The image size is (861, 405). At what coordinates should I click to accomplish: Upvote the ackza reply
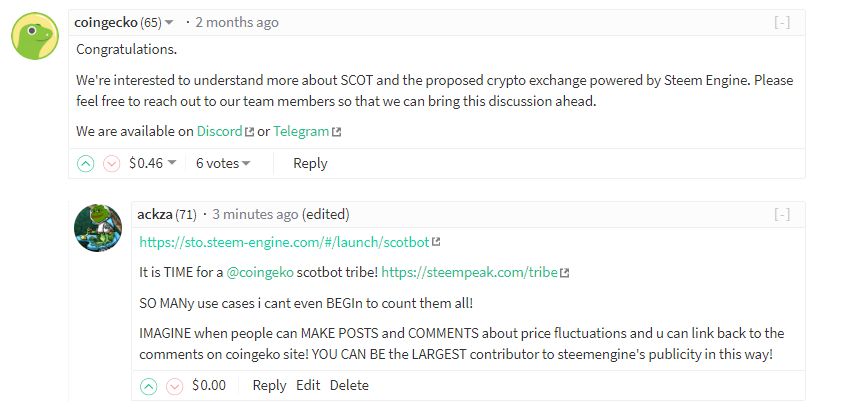tap(149, 385)
